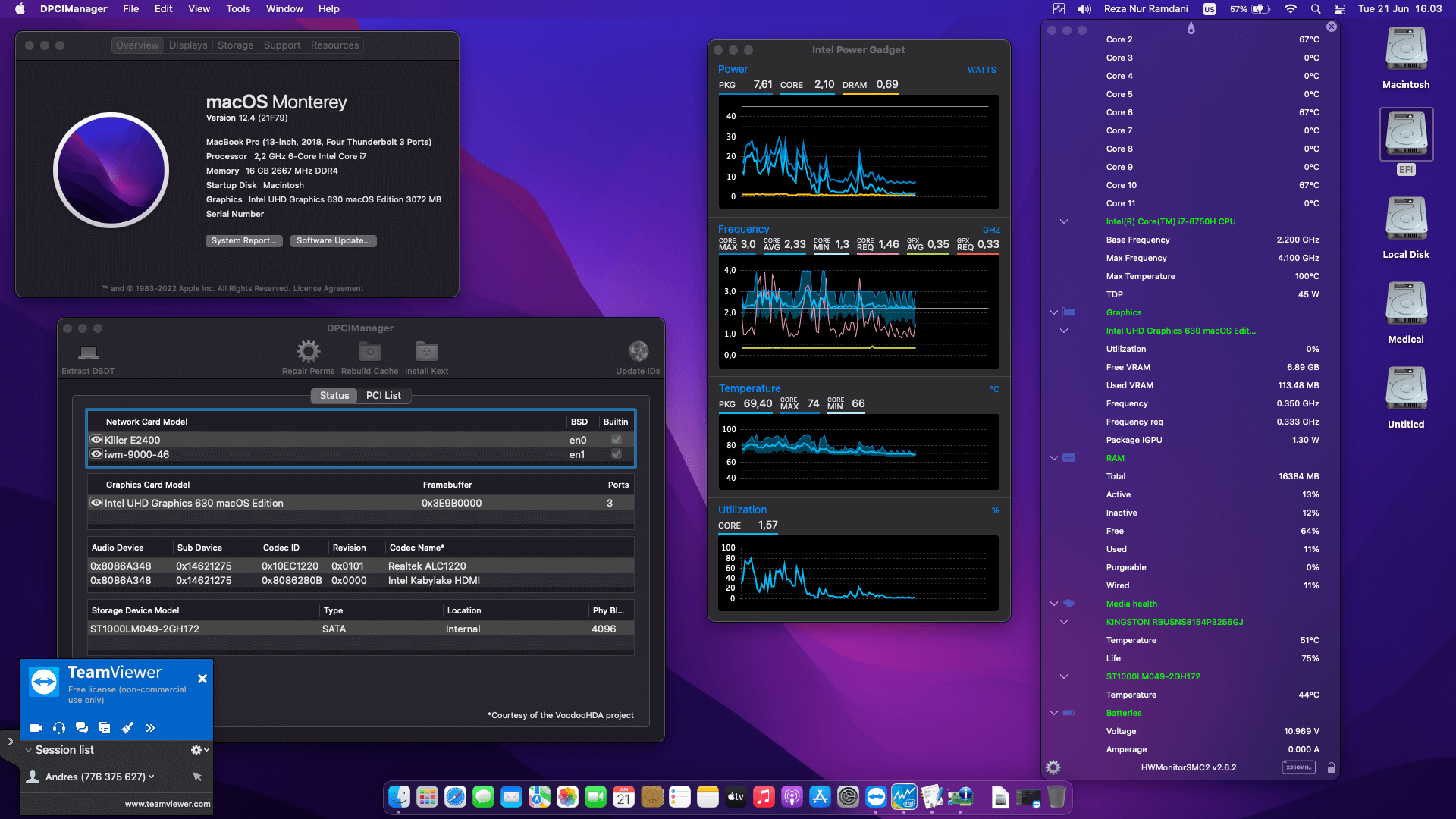Switch to the Displays tab in About This Mac
The height and width of the screenshot is (819, 1456).
tap(188, 45)
